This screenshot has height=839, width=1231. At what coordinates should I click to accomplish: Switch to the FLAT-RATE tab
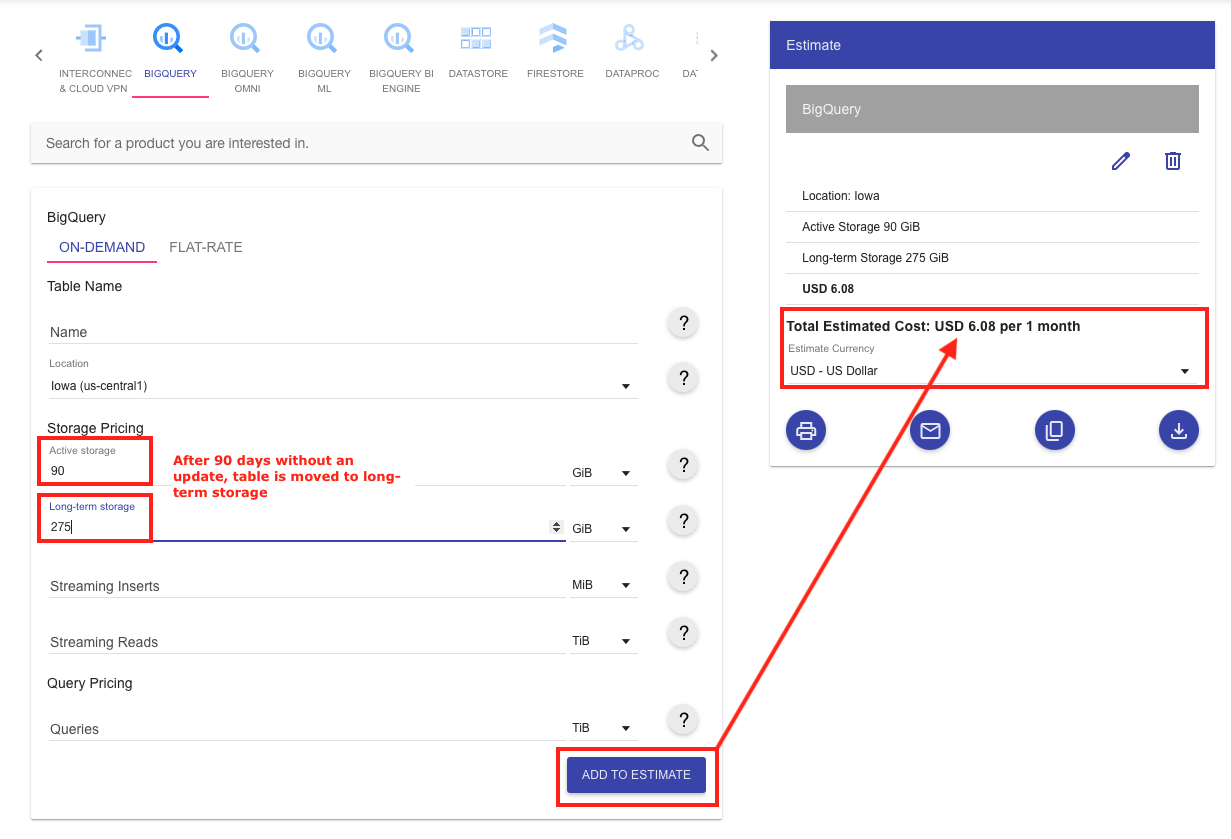[x=205, y=247]
